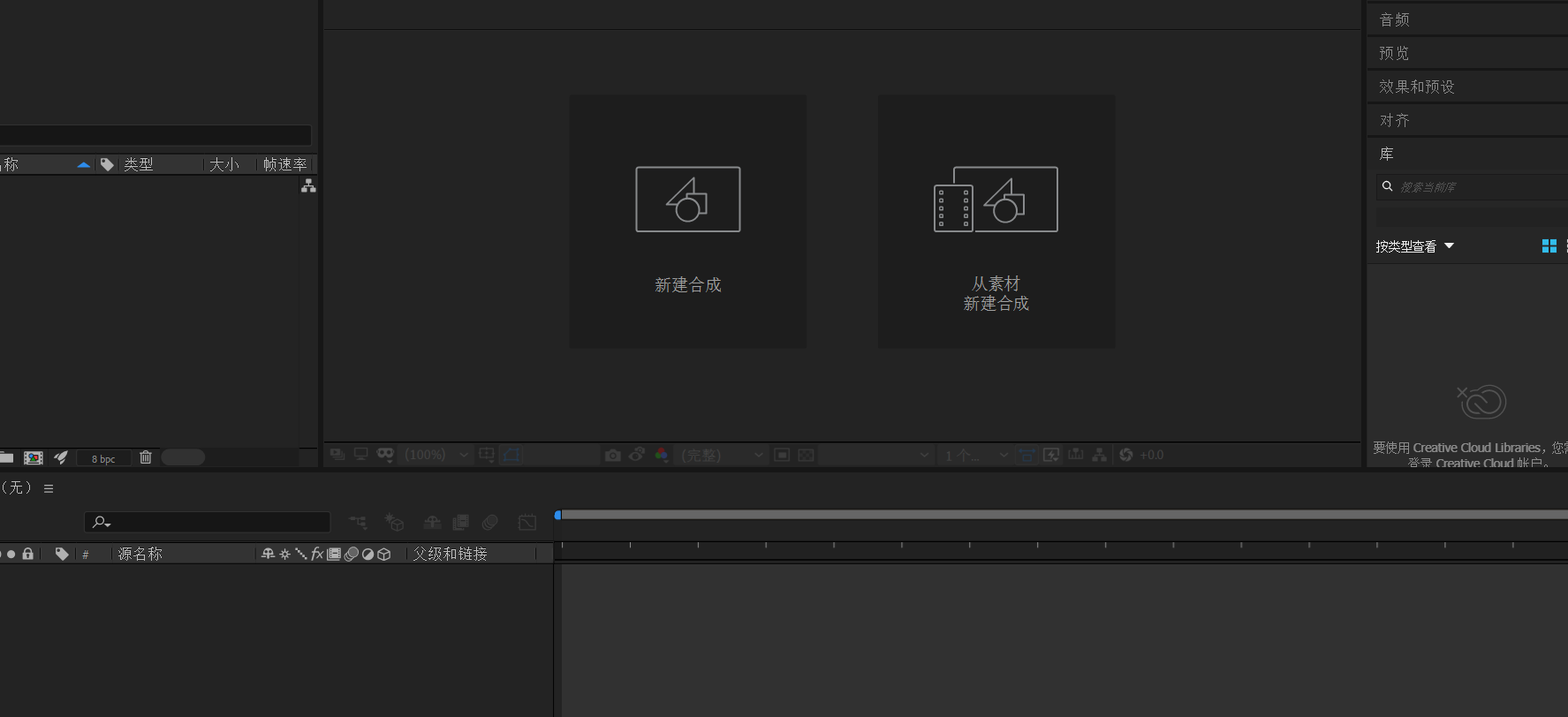Open the graph editor in timeline
The width and height of the screenshot is (1568, 717).
point(527,523)
